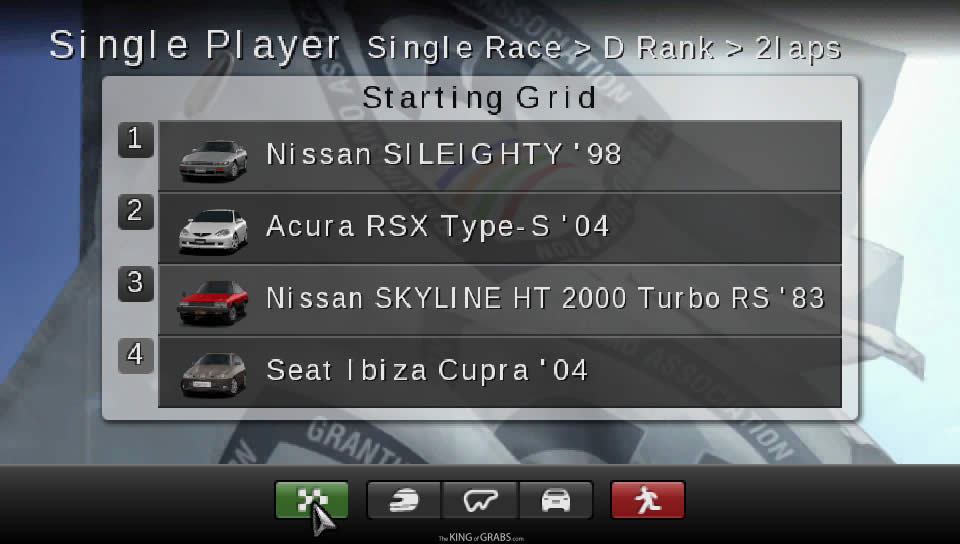Select grid position number 1 badge
Screen dimensions: 960x544
click(x=135, y=140)
